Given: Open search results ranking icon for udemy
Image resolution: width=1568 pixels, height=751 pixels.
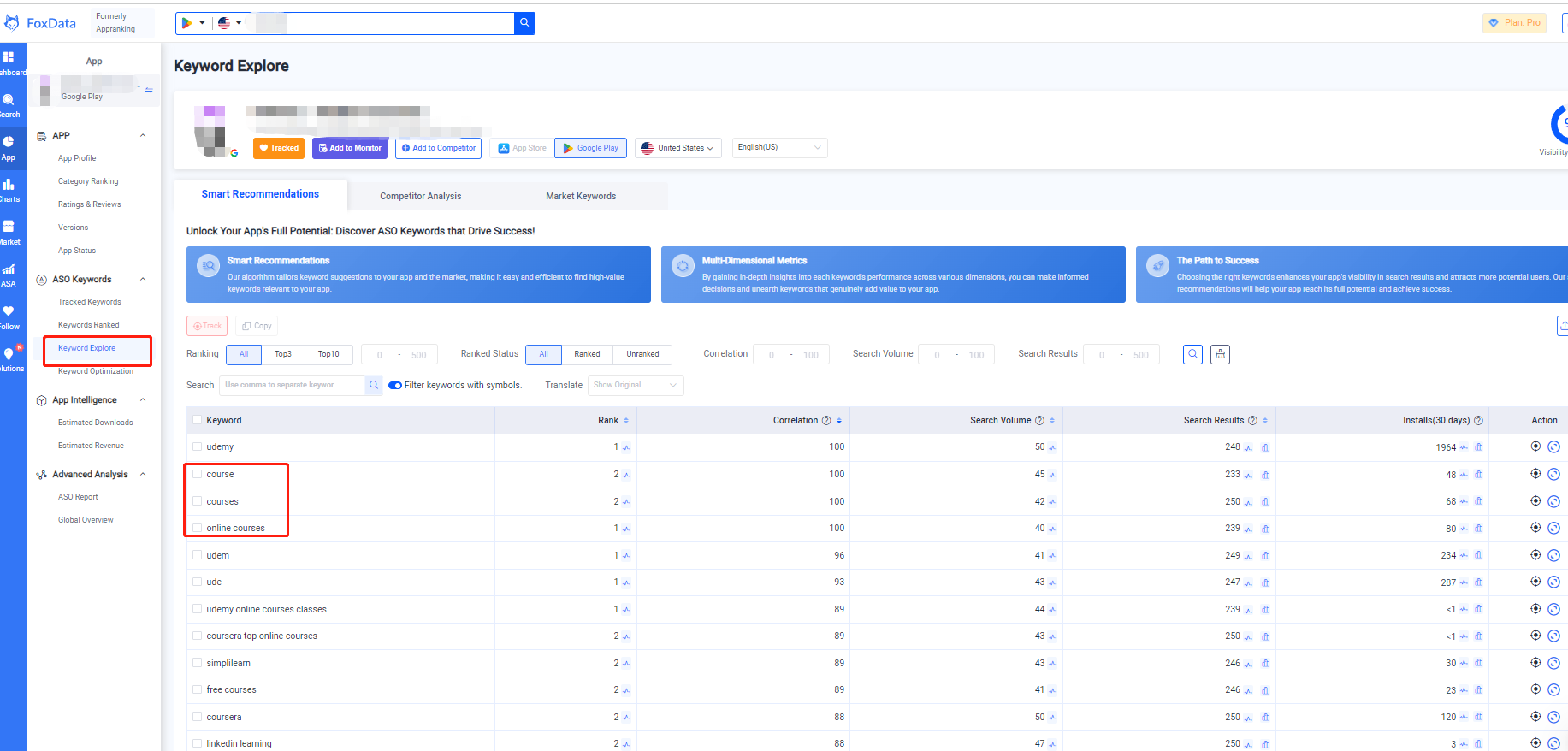Looking at the screenshot, I should [x=1266, y=447].
